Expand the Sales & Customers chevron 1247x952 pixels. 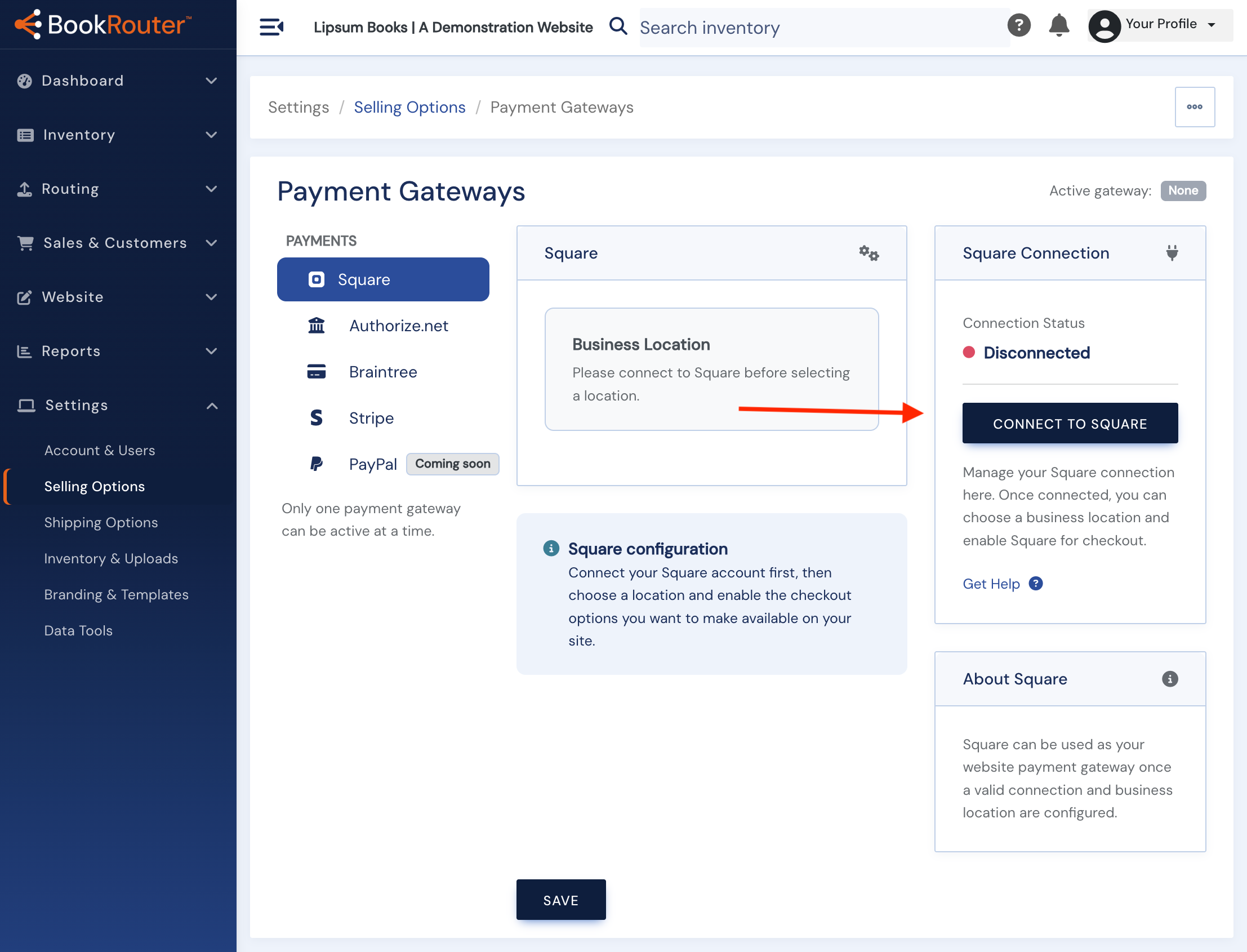pos(211,243)
